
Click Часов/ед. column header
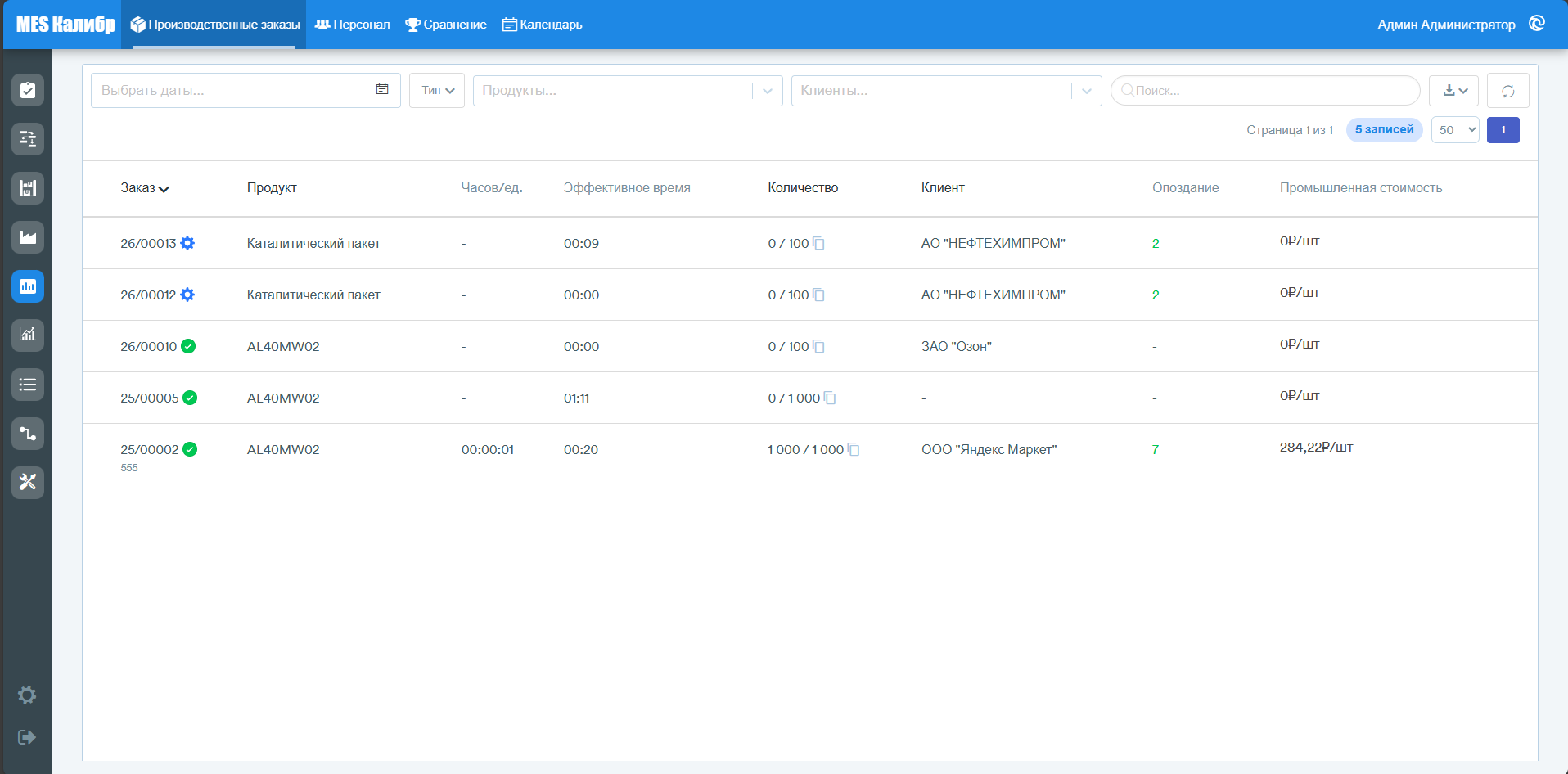[492, 188]
